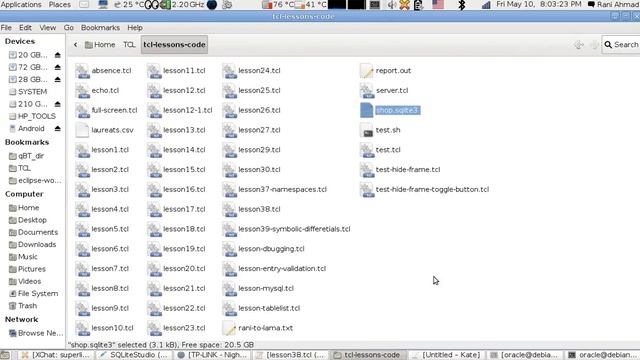Click the date and time clock
Image resolution: width=640 pixels, height=360 pixels.
click(539, 4)
